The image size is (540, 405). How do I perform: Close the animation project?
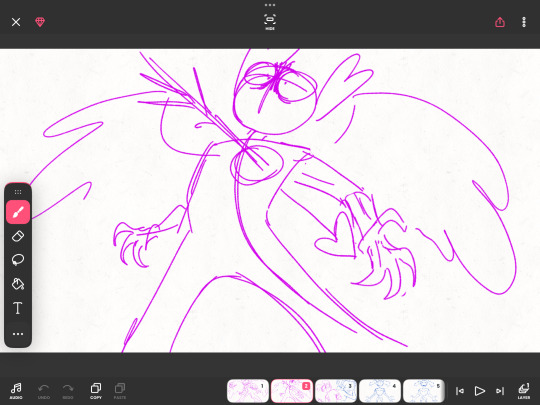click(16, 22)
